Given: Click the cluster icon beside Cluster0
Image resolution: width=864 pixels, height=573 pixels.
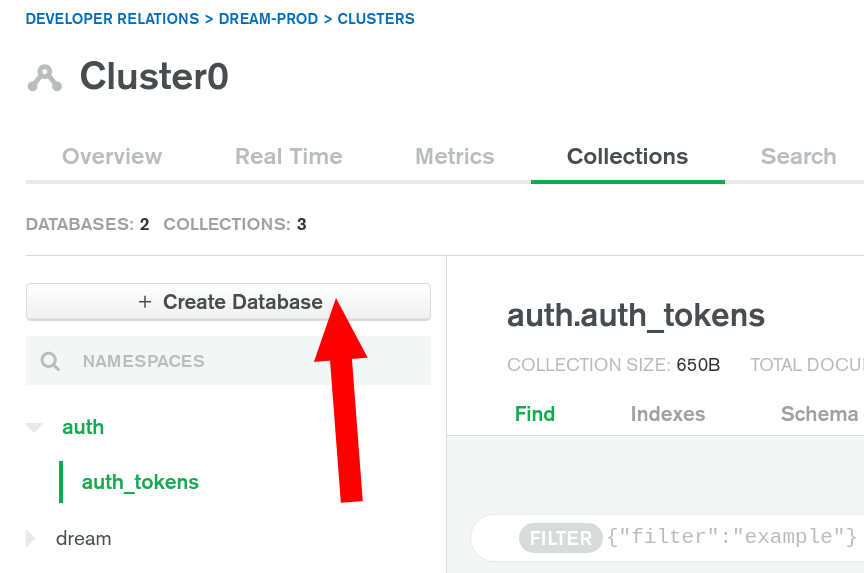Looking at the screenshot, I should click(x=45, y=78).
